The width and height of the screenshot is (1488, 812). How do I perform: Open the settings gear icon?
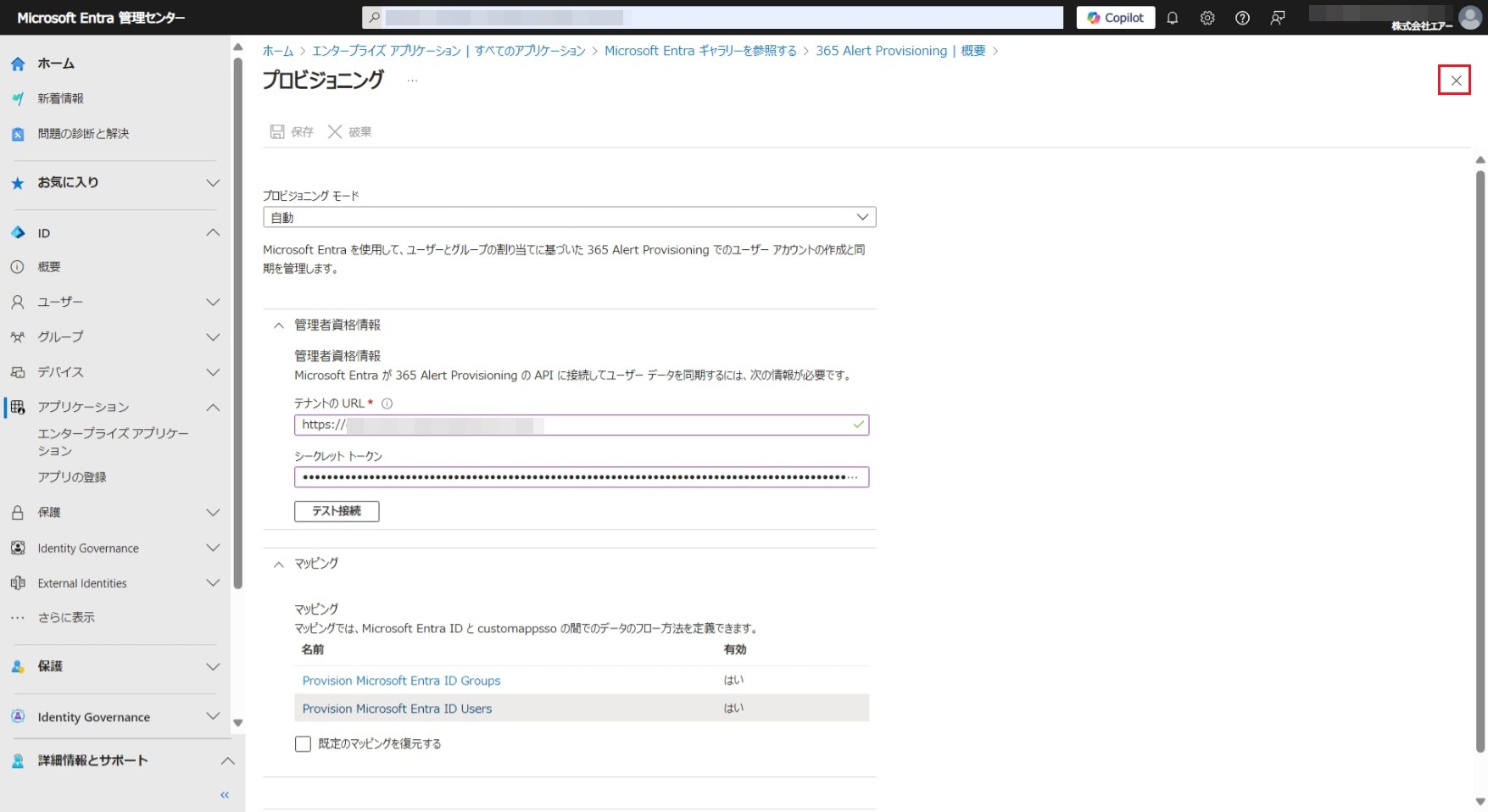[1207, 18]
